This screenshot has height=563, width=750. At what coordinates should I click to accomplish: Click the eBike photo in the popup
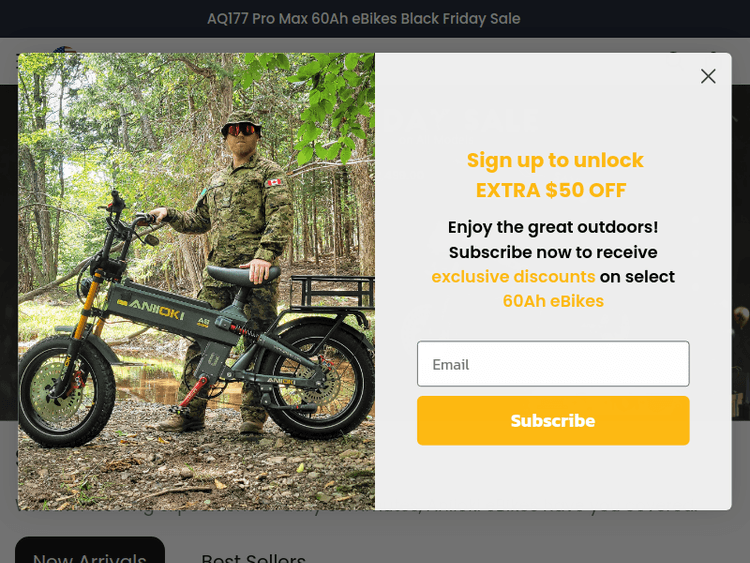tap(196, 282)
